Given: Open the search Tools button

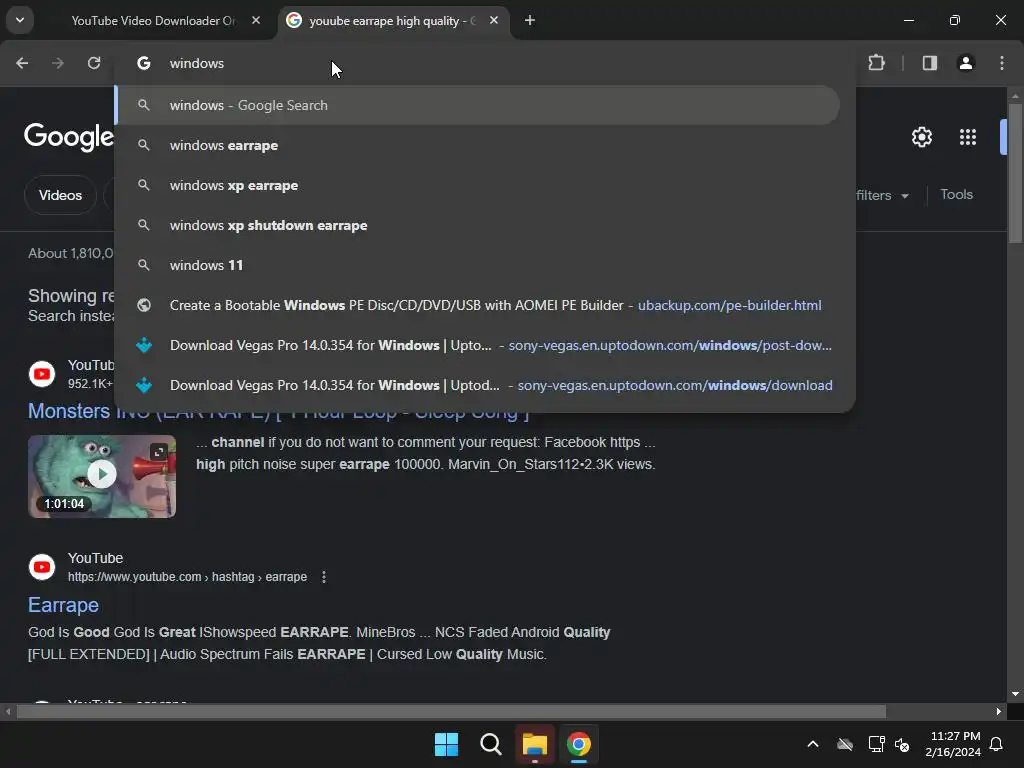Looking at the screenshot, I should [956, 195].
